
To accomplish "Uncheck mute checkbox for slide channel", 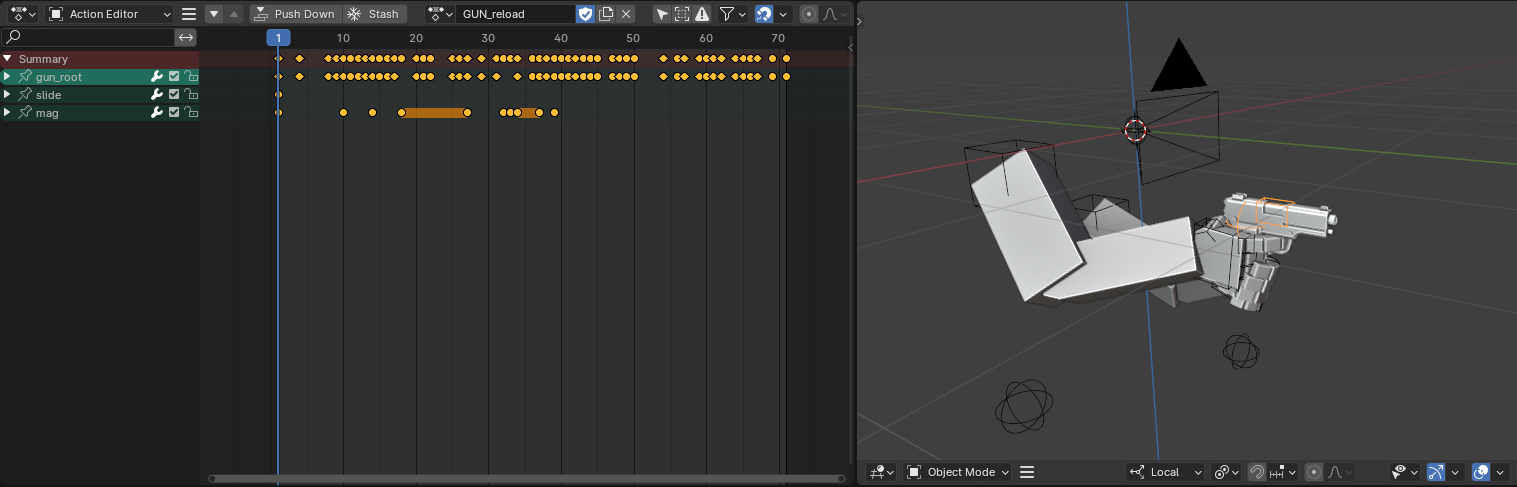I will 174,95.
